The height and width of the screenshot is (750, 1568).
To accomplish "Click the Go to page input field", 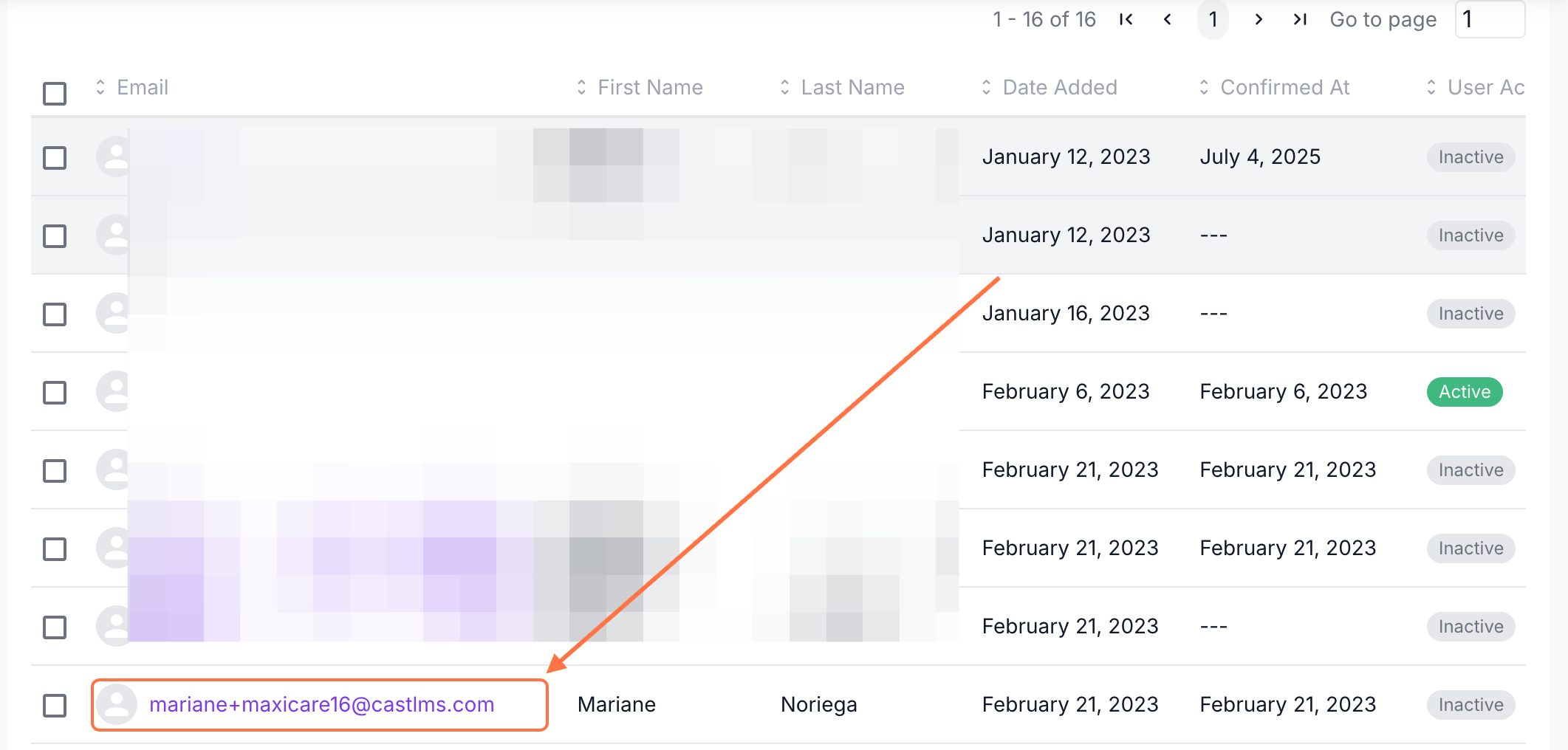I will coord(1489,20).
